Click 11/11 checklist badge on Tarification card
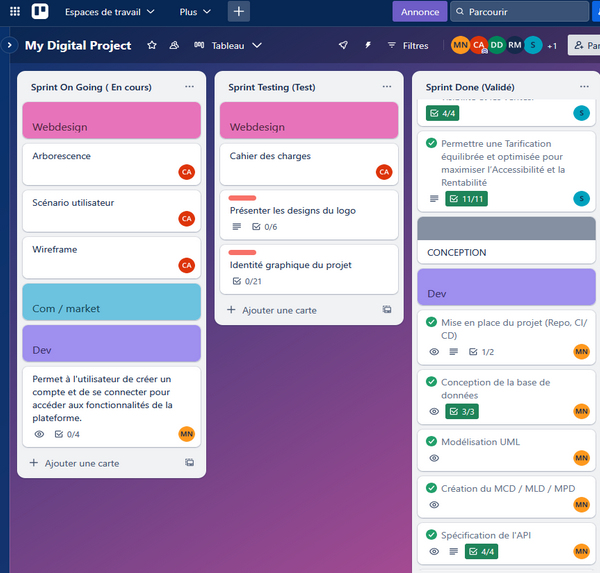 pyautogui.click(x=466, y=199)
